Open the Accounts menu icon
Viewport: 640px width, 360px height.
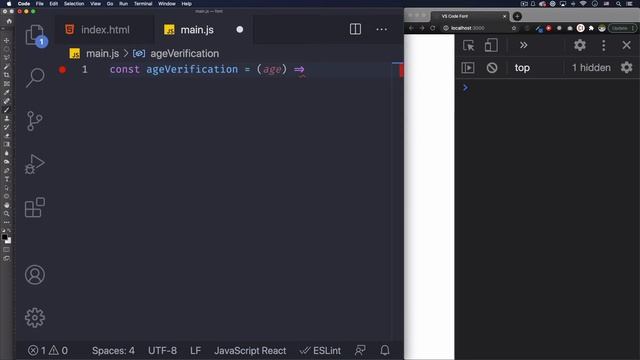click(x=35, y=275)
